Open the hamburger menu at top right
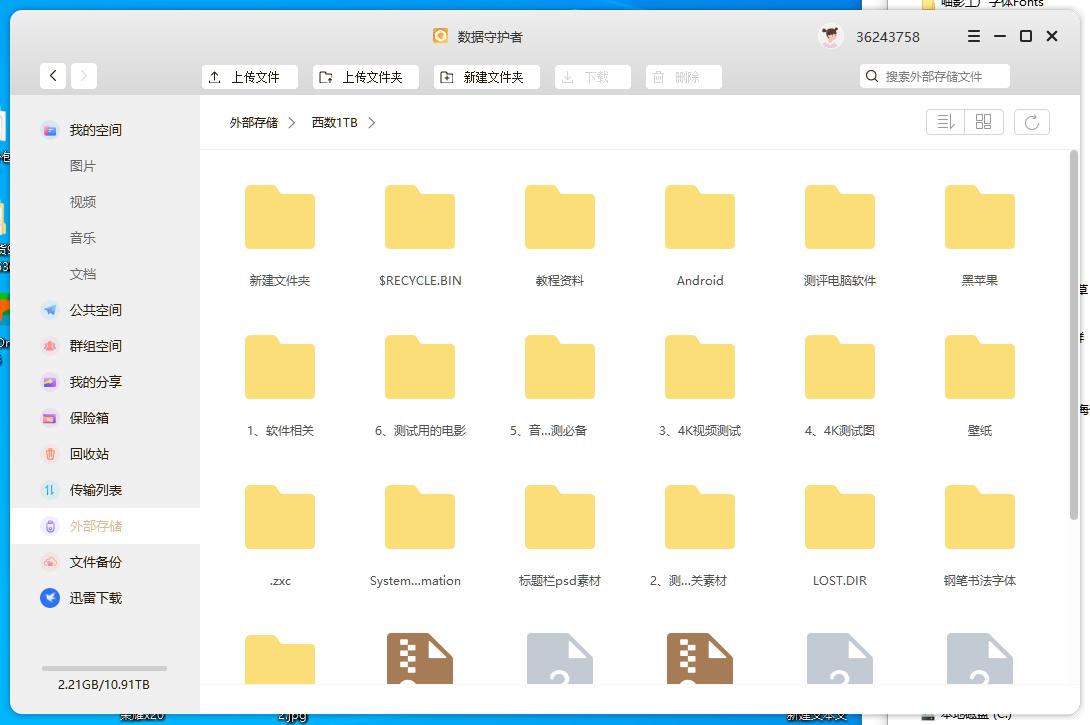This screenshot has height=725, width=1090. [972, 36]
